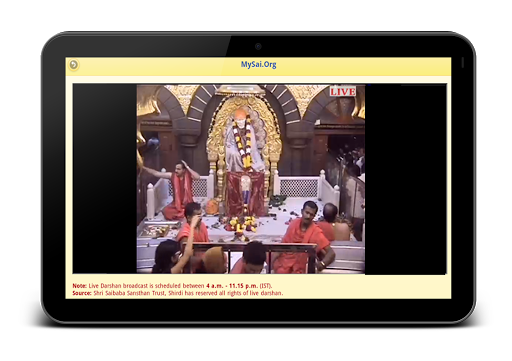This screenshot has height=361, width=512.
Task: Click the live darshan video center
Action: coord(251,179)
